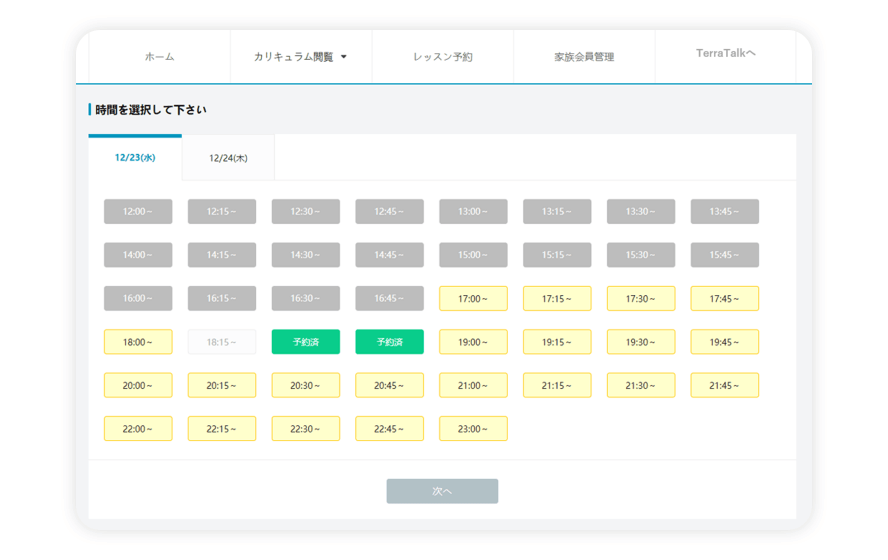The height and width of the screenshot is (560, 888).
Task: Click the TerraTalkへ link
Action: (x=725, y=53)
